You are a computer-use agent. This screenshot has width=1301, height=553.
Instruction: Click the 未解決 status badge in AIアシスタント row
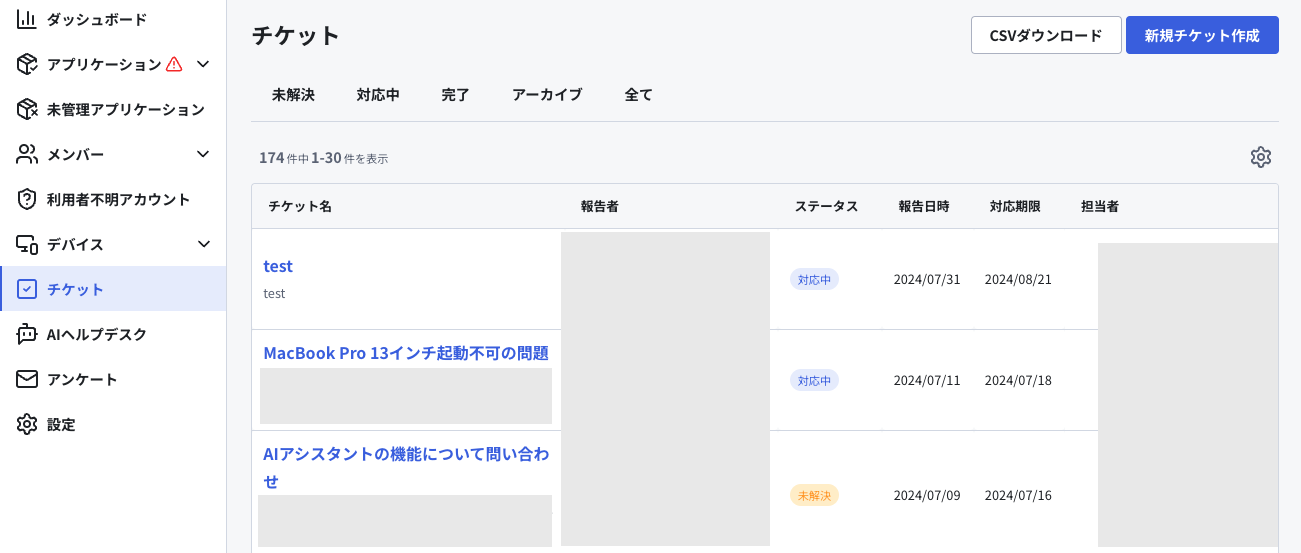coord(814,495)
